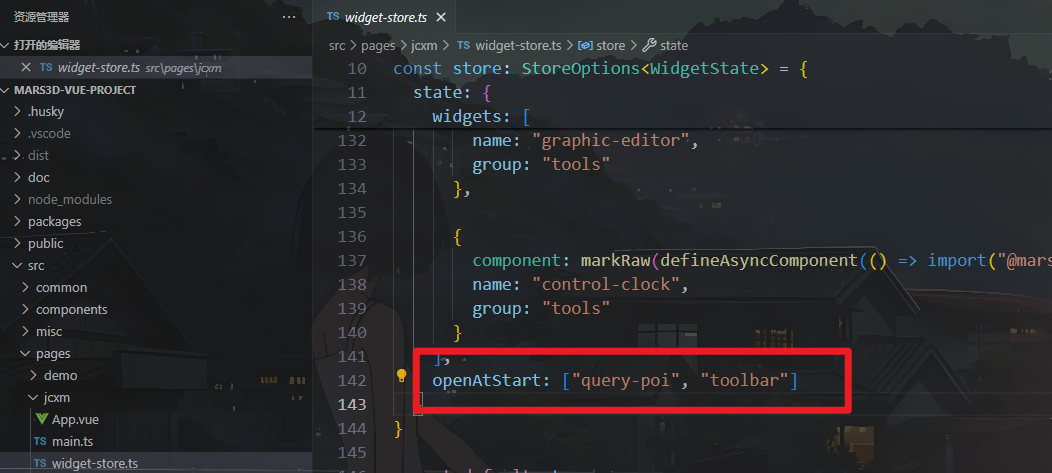The width and height of the screenshot is (1052, 473).
Task: Click the wrench icon in breadcrumb
Action: point(649,46)
